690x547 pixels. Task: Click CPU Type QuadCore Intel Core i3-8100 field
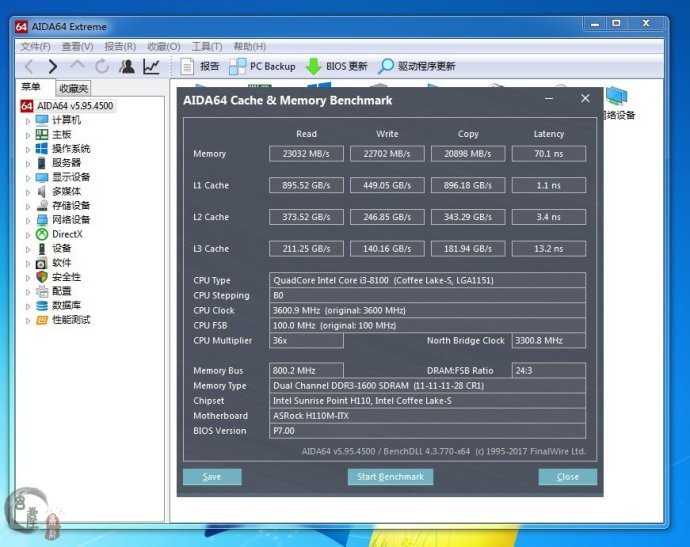click(427, 280)
